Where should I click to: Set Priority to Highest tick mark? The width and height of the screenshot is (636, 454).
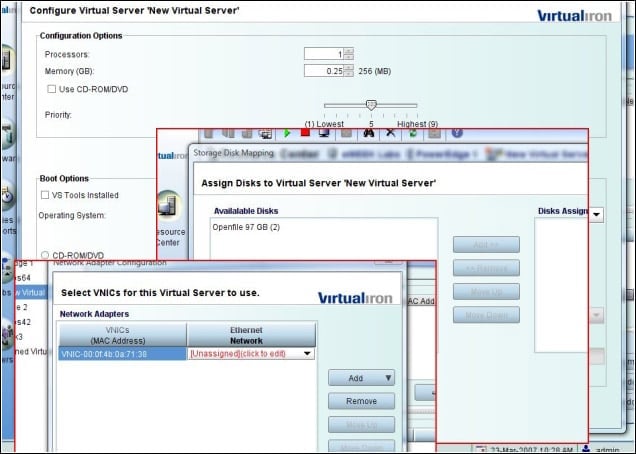[x=417, y=115]
